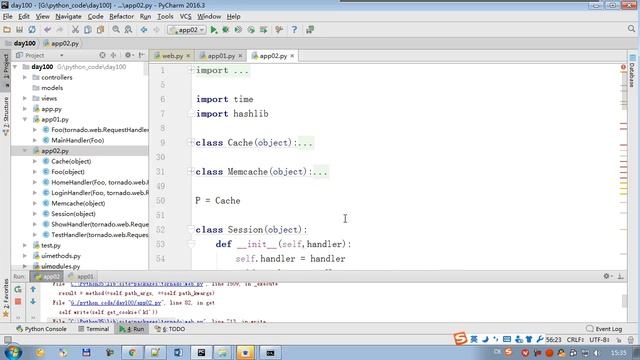The image size is (640, 360).
Task: Click the Rerun icon in Run panel
Action: tap(18, 289)
